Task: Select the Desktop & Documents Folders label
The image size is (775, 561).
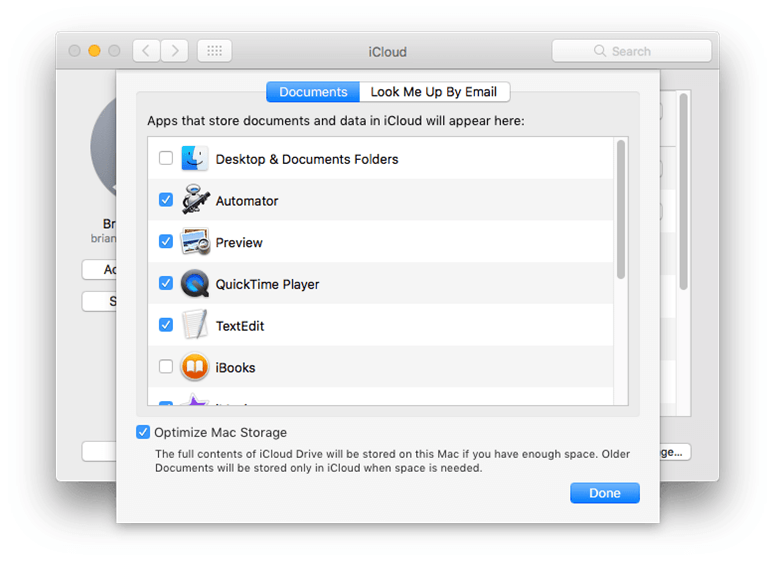Action: [x=307, y=159]
